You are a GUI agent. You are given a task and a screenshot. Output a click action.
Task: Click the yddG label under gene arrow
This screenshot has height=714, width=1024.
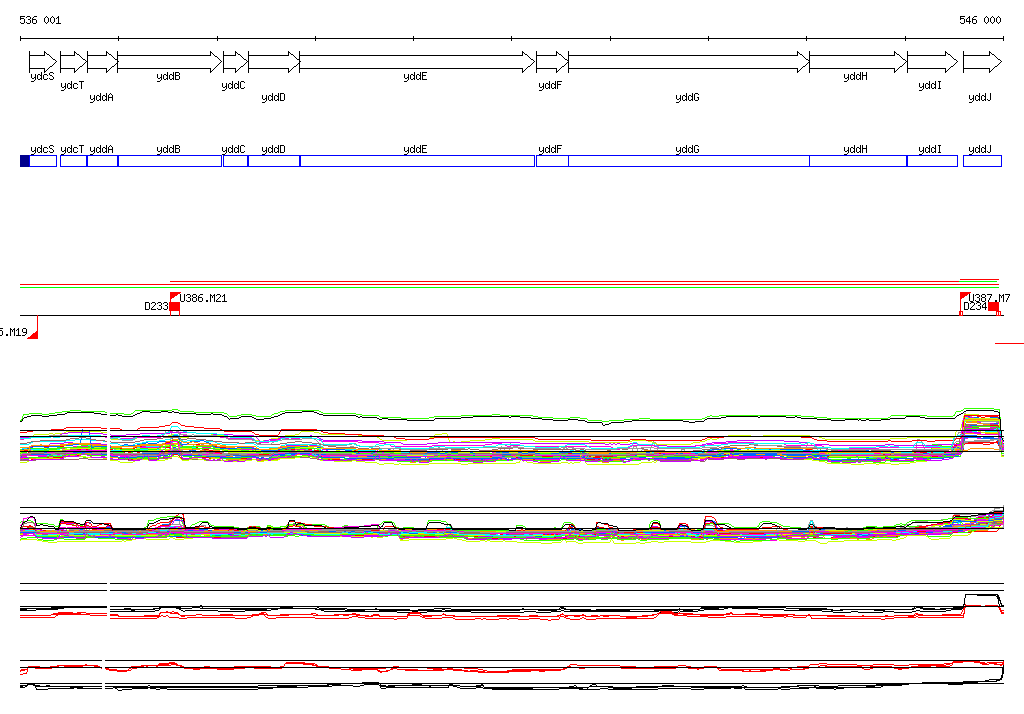click(x=687, y=97)
